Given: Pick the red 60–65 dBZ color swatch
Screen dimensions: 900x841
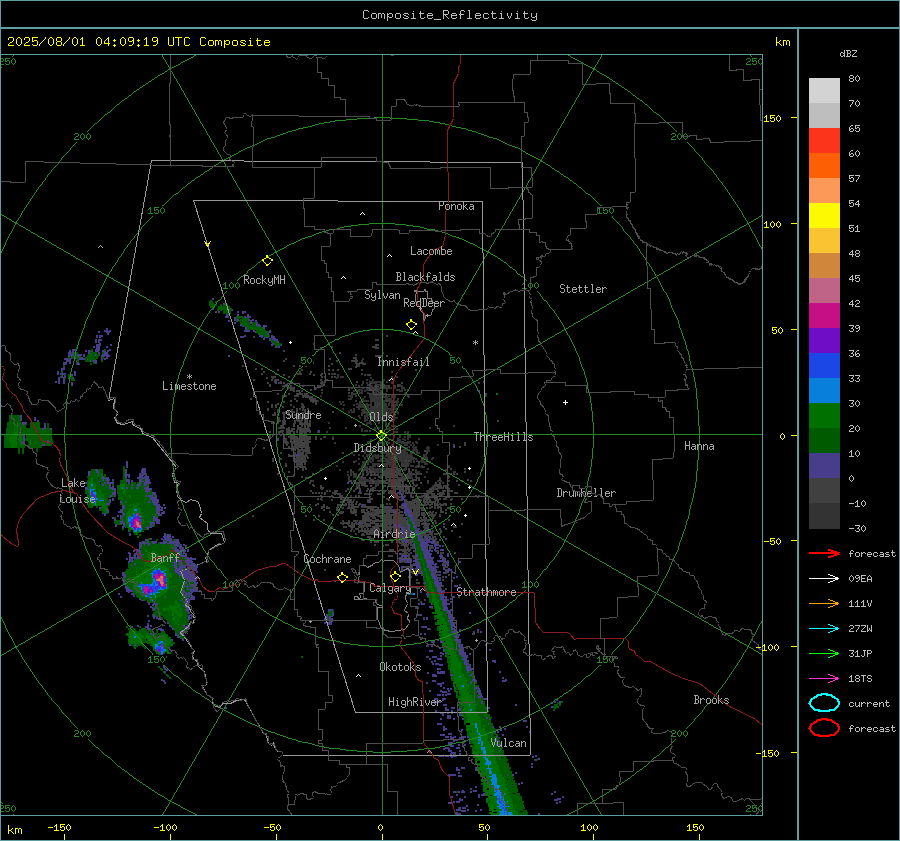Looking at the screenshot, I should pyautogui.click(x=824, y=141).
